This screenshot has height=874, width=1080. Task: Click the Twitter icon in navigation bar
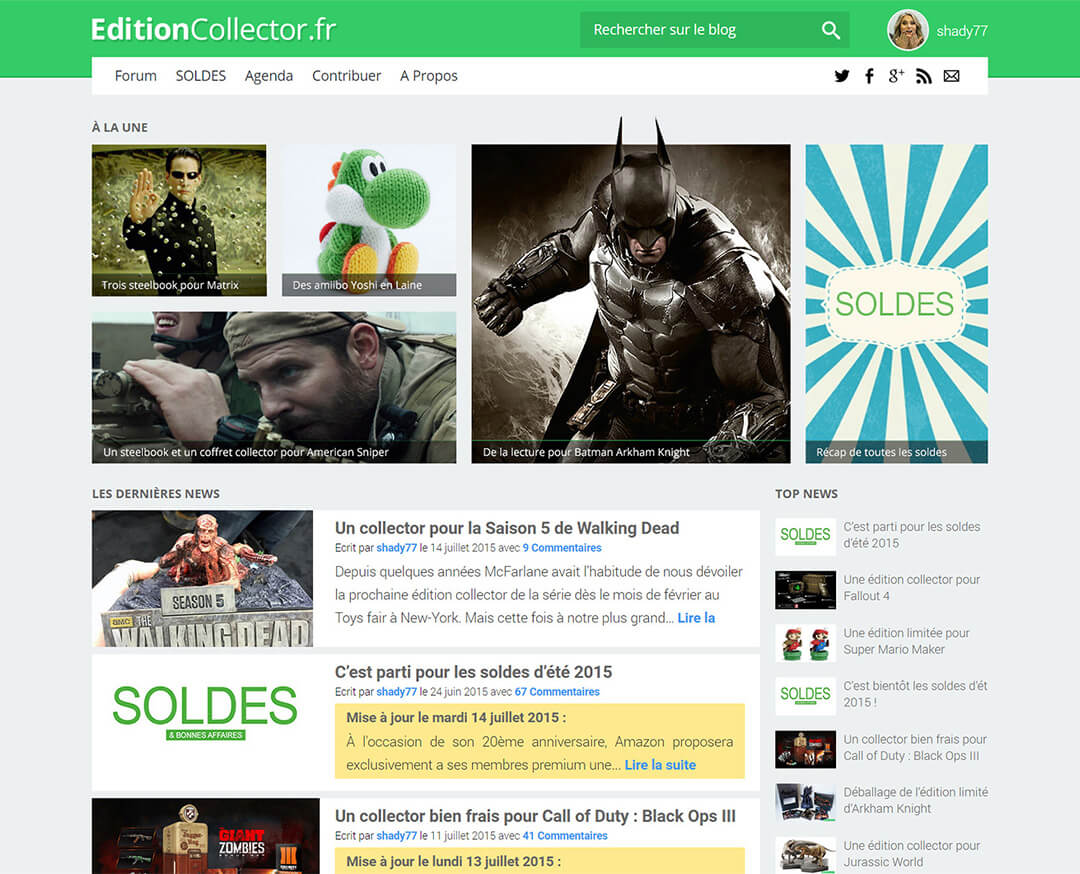pos(842,76)
